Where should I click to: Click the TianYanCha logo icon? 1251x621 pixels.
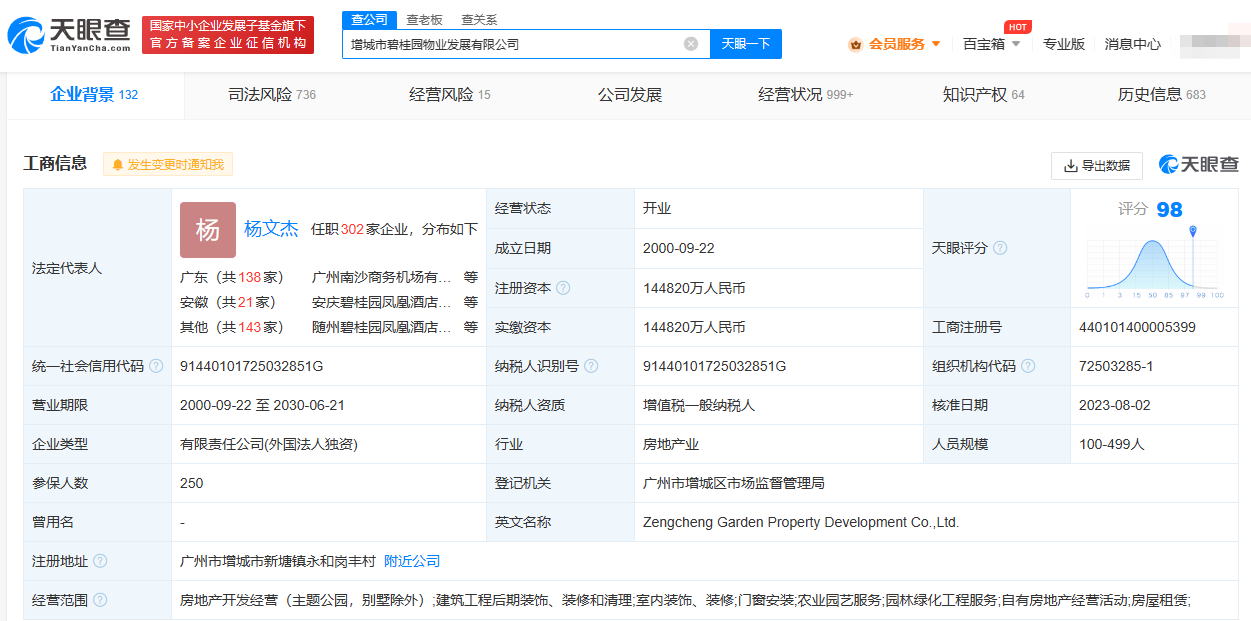[x=26, y=35]
